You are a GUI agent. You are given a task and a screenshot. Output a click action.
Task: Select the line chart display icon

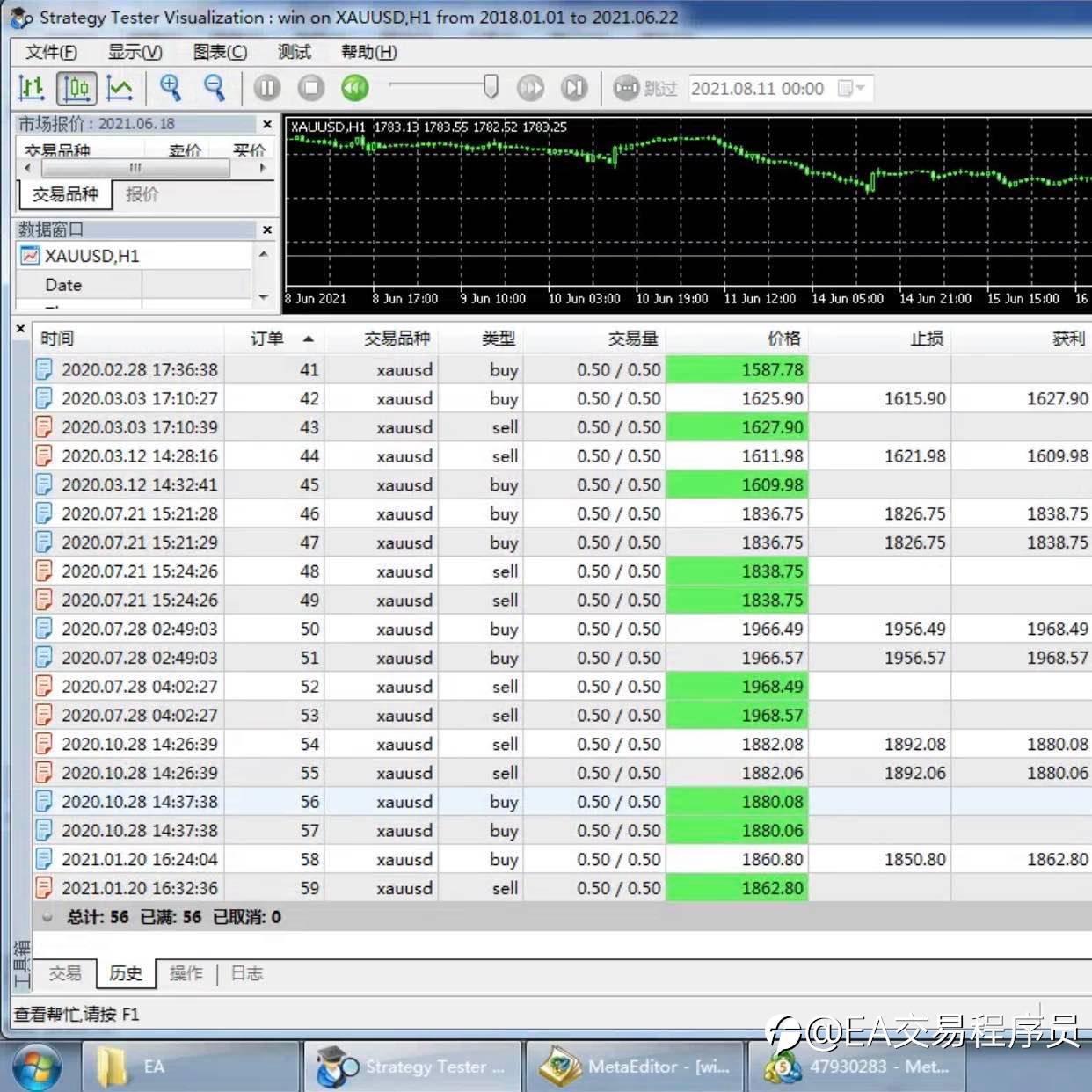click(x=120, y=88)
